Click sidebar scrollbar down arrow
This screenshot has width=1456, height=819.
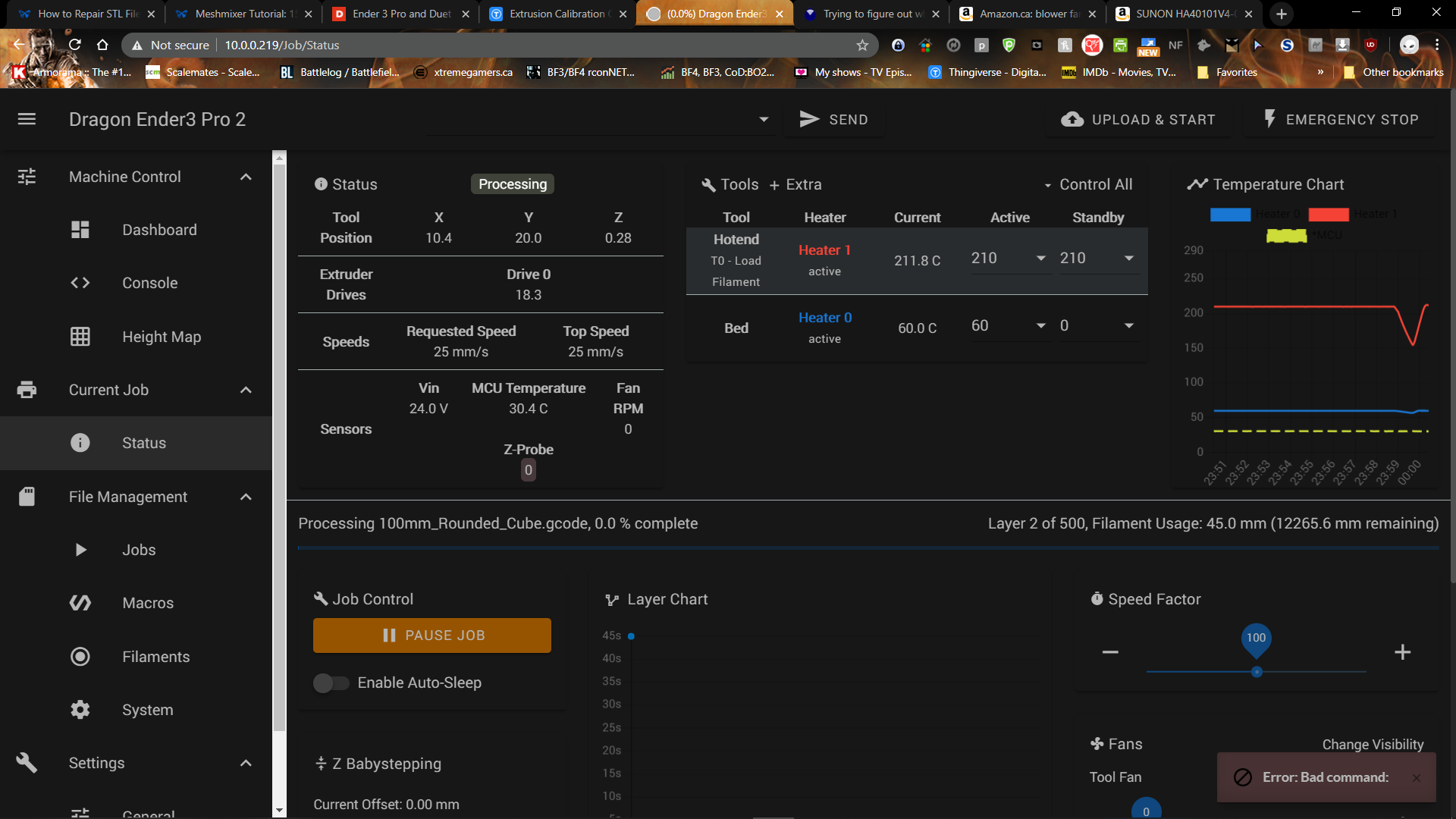[x=279, y=811]
